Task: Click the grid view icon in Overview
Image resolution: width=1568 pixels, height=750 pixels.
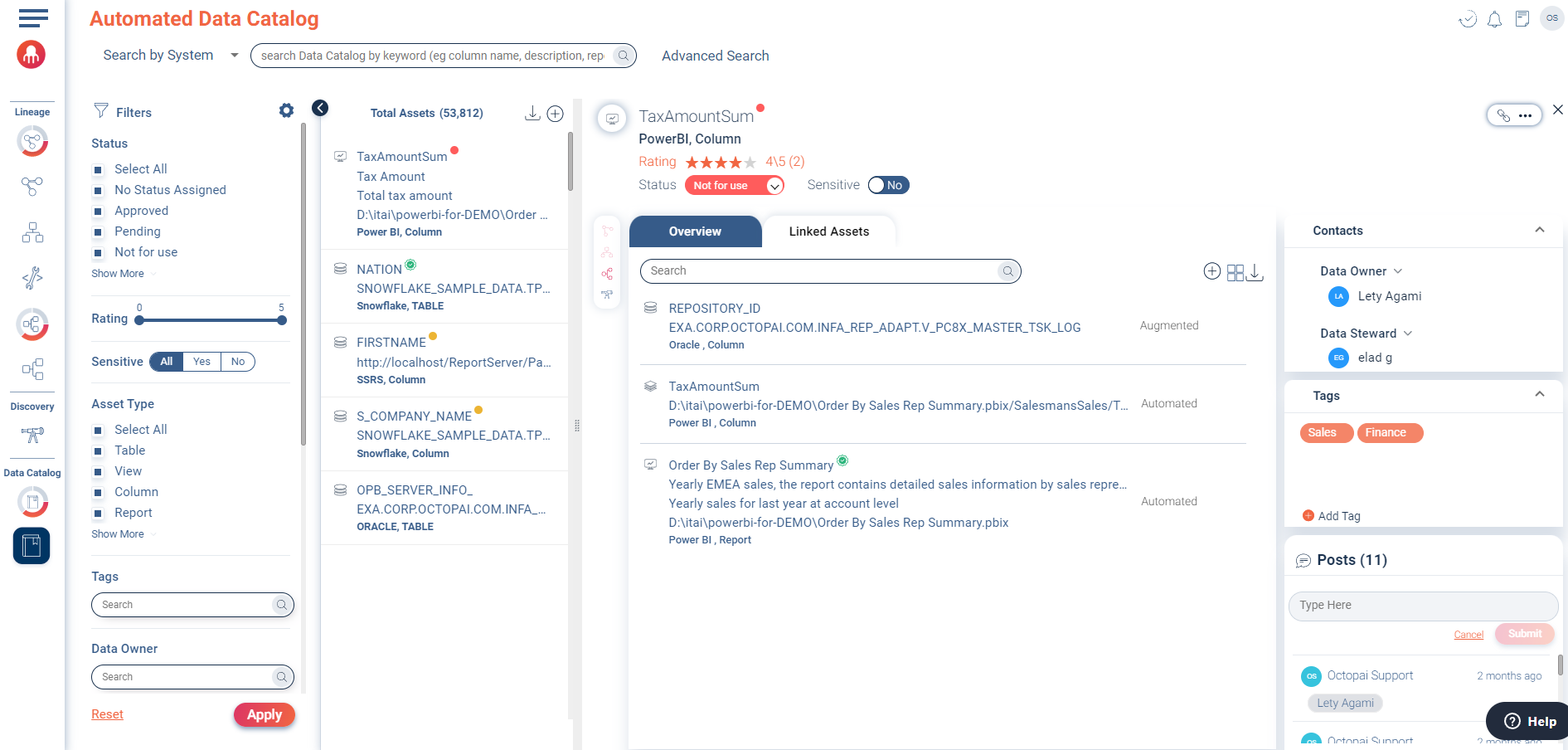Action: tap(1235, 272)
